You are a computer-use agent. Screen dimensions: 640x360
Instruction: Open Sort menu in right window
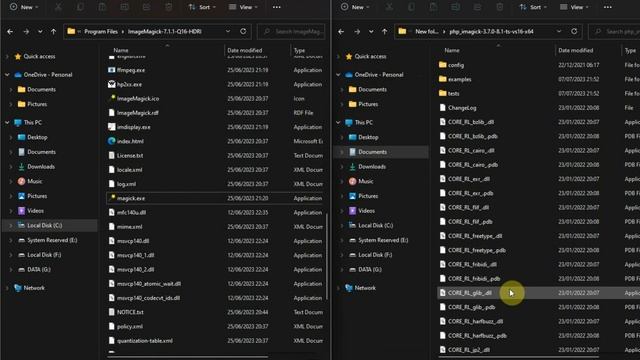[533, 7]
